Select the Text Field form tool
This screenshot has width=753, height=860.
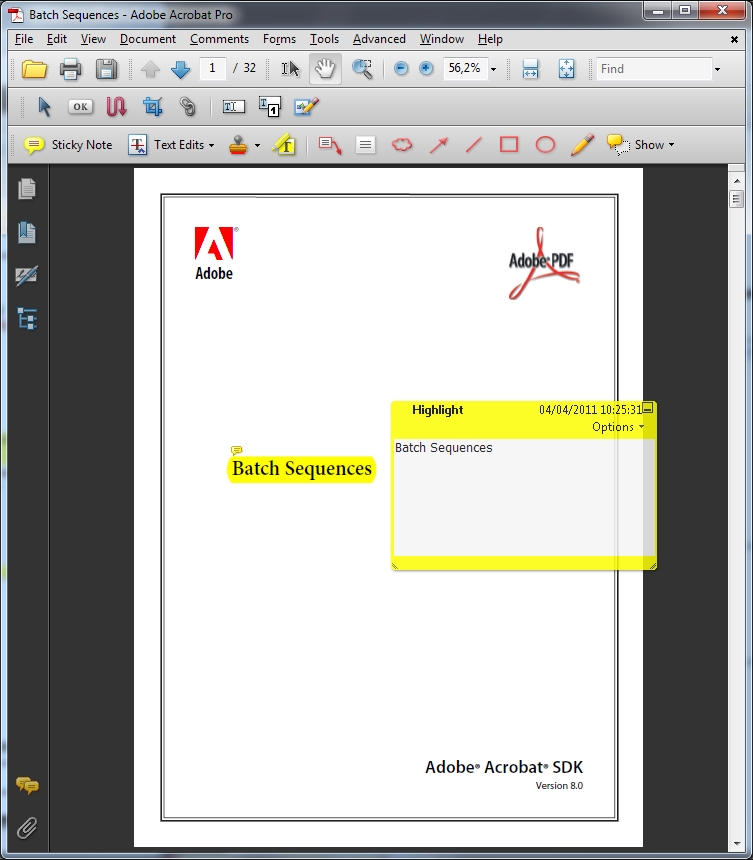(234, 106)
